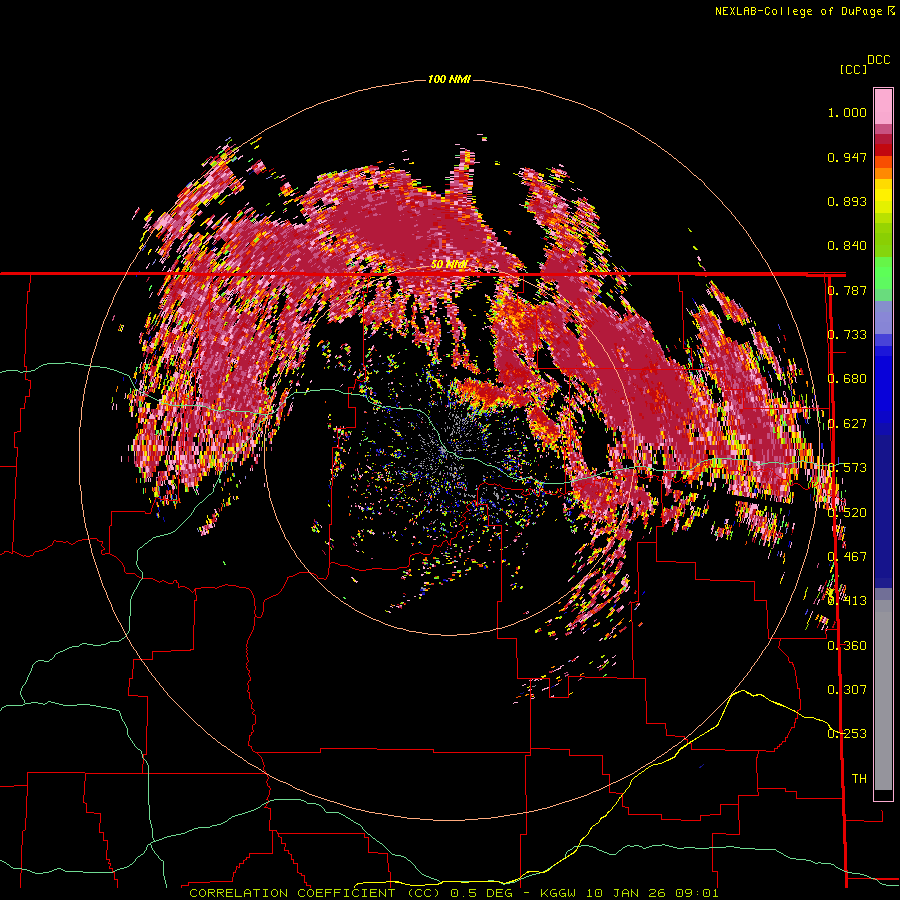Click the 0.680 value on the color scale
This screenshot has height=900, width=900.
pyautogui.click(x=847, y=379)
